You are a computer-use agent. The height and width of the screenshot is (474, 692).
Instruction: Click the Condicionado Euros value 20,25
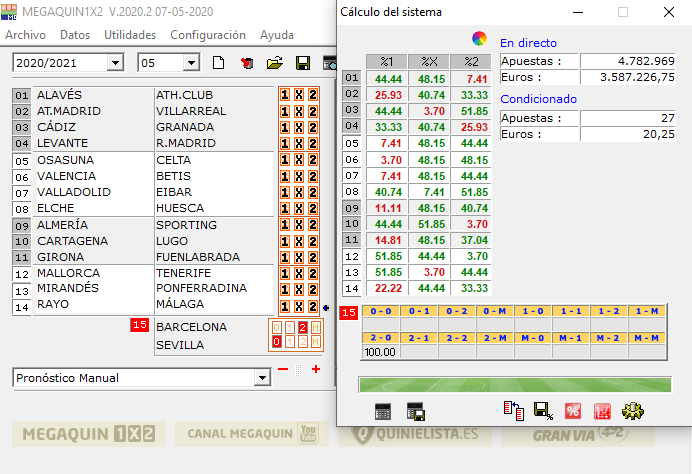(x=627, y=134)
